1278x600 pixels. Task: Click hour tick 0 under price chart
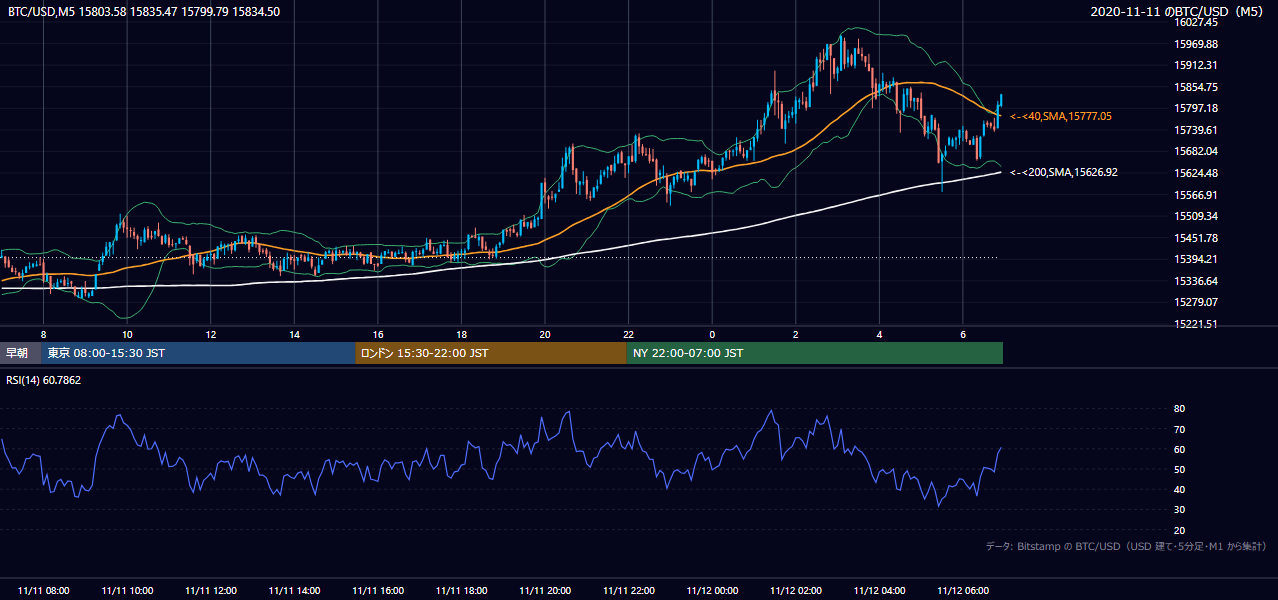tap(712, 334)
